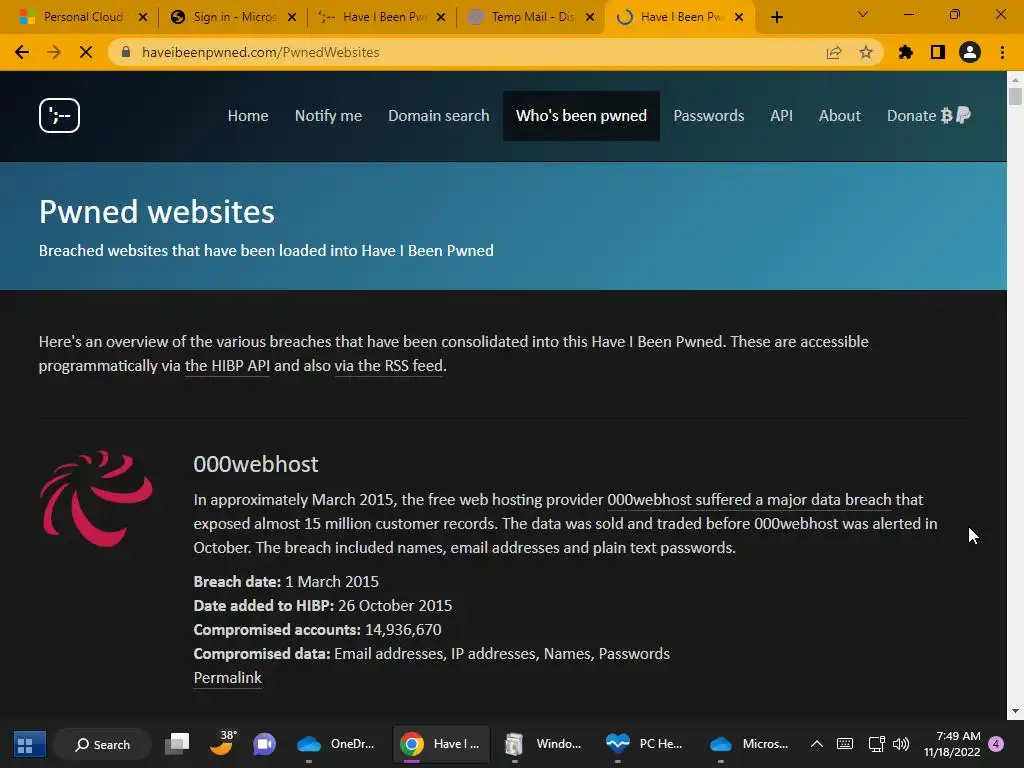Click the breach date '1 March 2015'
This screenshot has width=1024, height=768.
332,581
